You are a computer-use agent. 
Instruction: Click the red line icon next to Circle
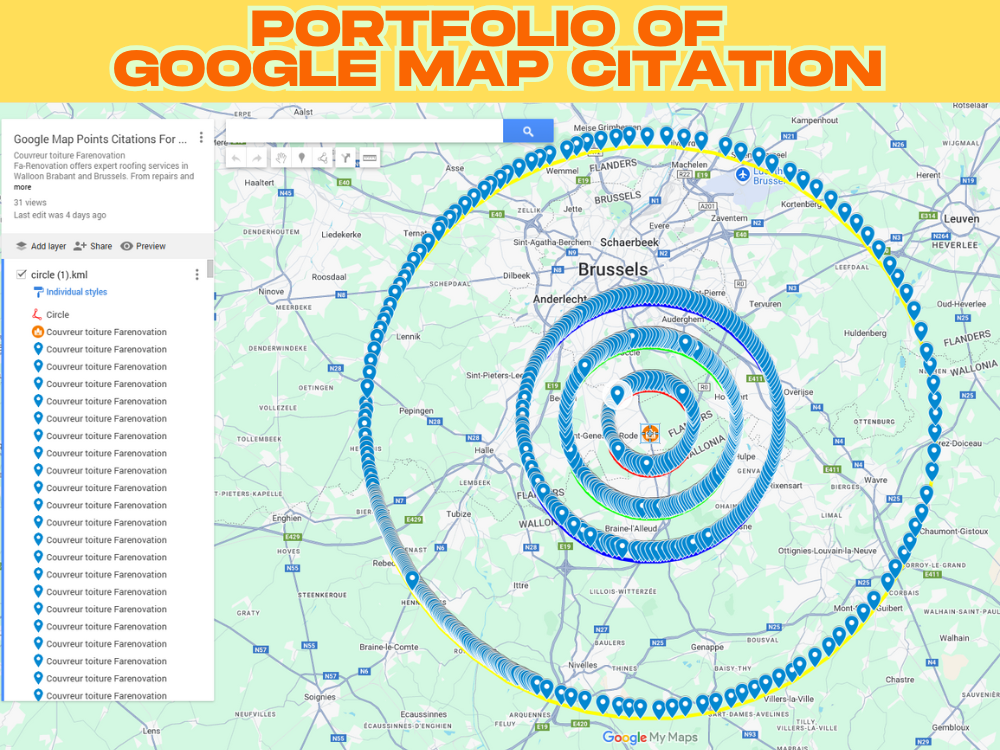[x=37, y=314]
